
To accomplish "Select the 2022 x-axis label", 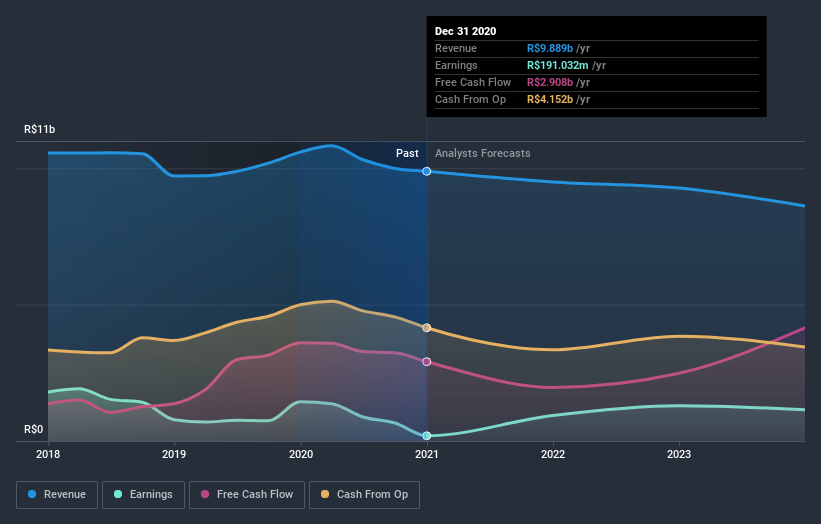I will 553,454.
